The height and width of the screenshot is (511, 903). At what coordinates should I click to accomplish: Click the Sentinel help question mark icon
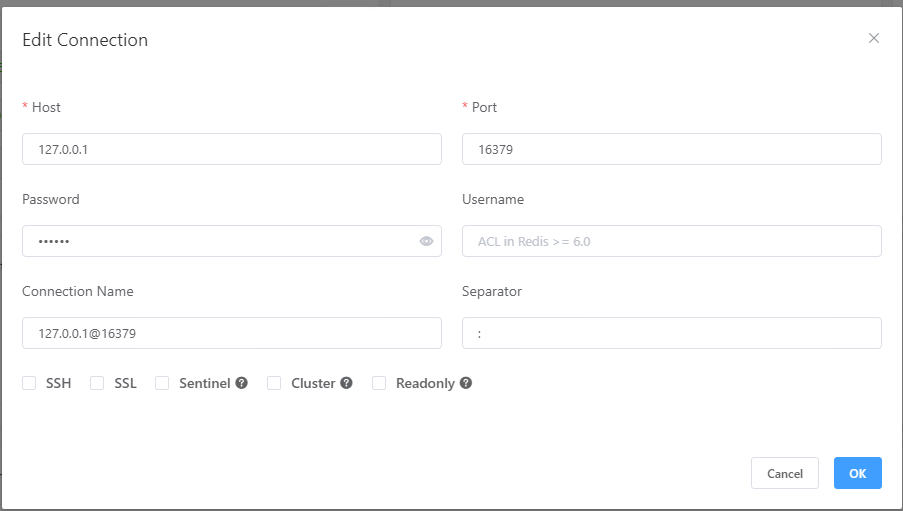click(241, 383)
